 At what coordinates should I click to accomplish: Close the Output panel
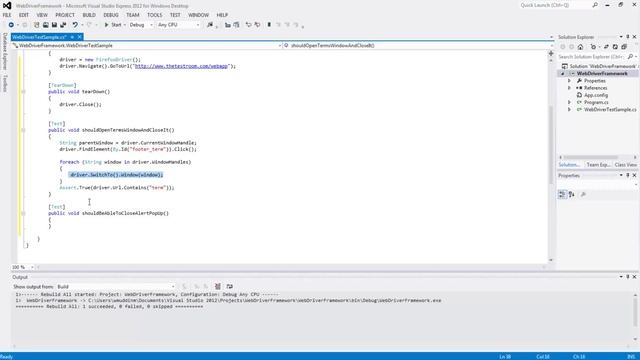point(635,277)
